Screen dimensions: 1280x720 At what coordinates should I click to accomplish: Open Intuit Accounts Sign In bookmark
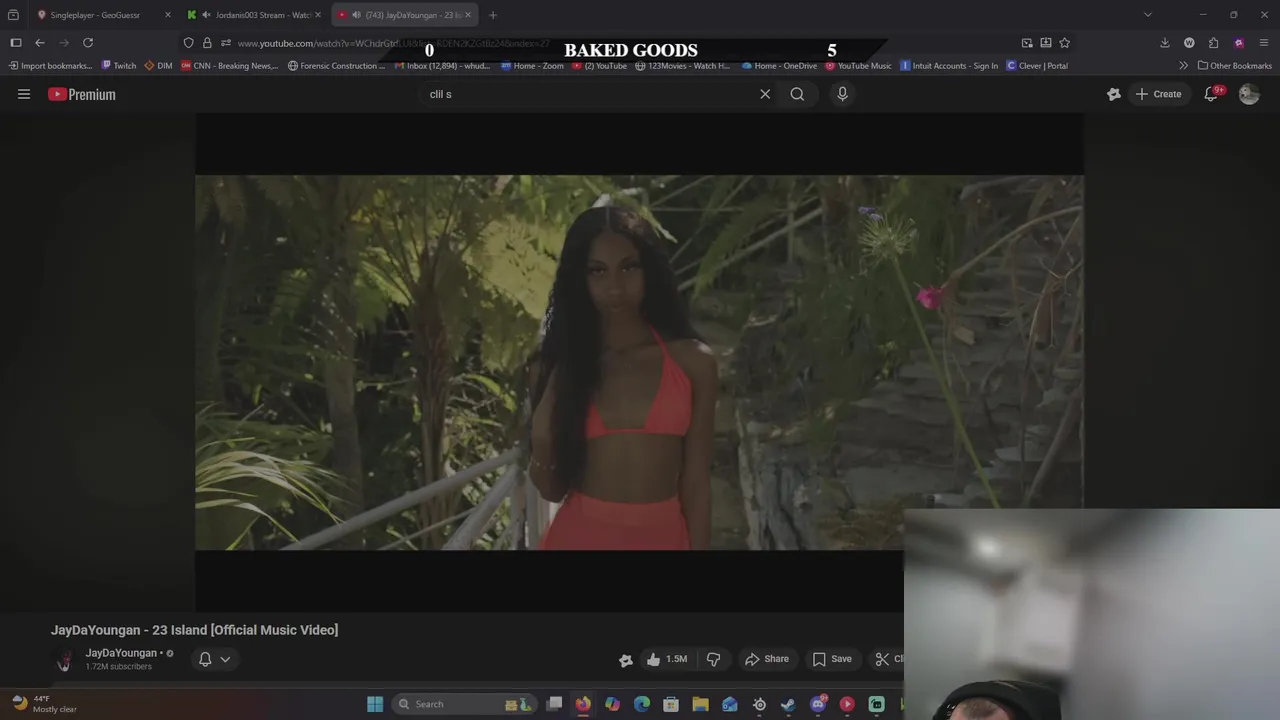point(949,66)
